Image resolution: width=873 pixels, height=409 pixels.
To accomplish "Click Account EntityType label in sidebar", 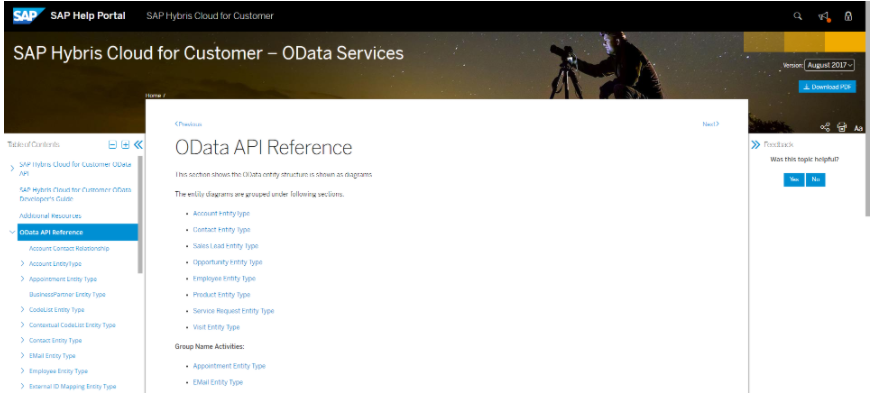I will pyautogui.click(x=55, y=263).
